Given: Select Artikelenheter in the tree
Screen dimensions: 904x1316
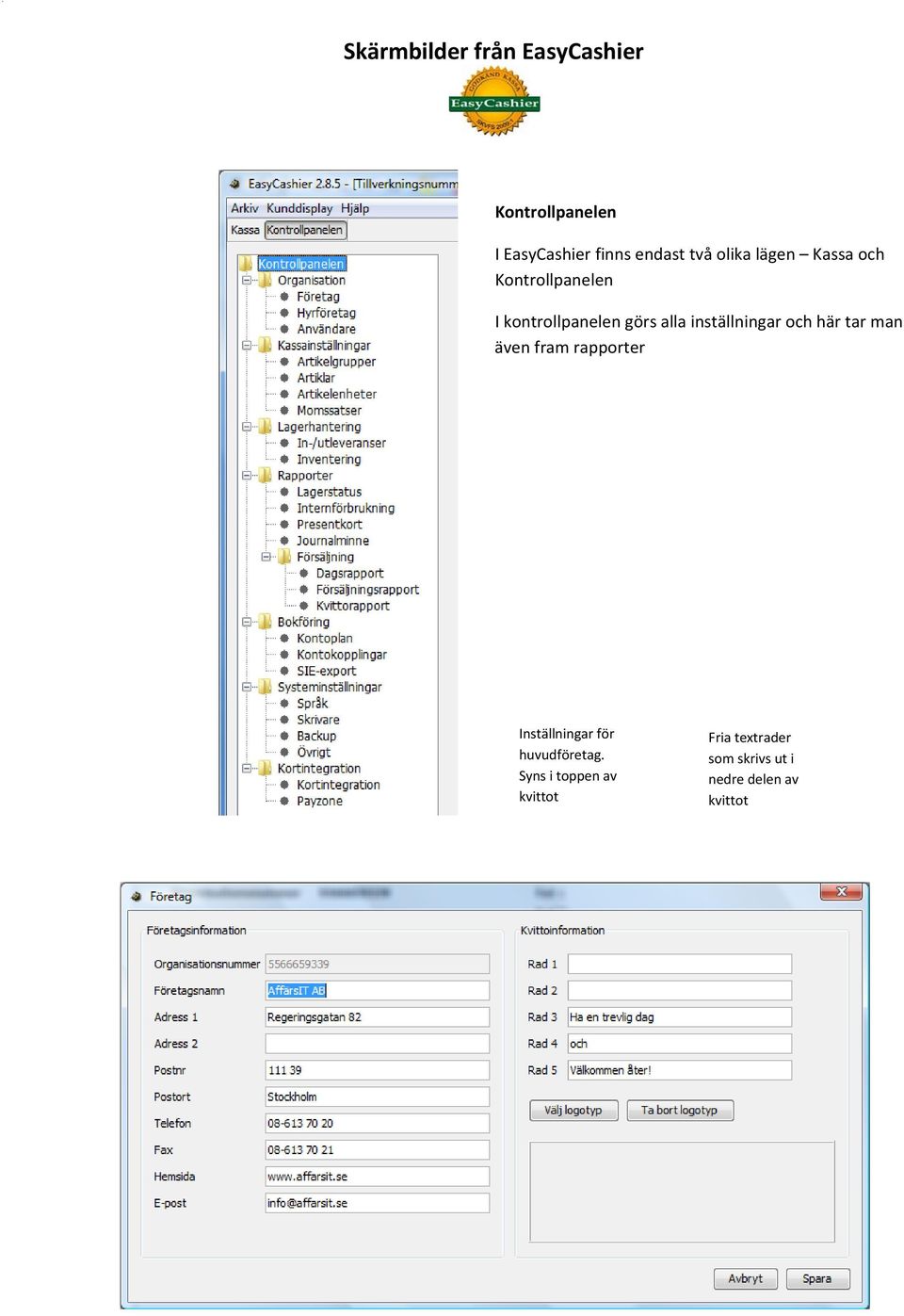Looking at the screenshot, I should pyautogui.click(x=337, y=394).
